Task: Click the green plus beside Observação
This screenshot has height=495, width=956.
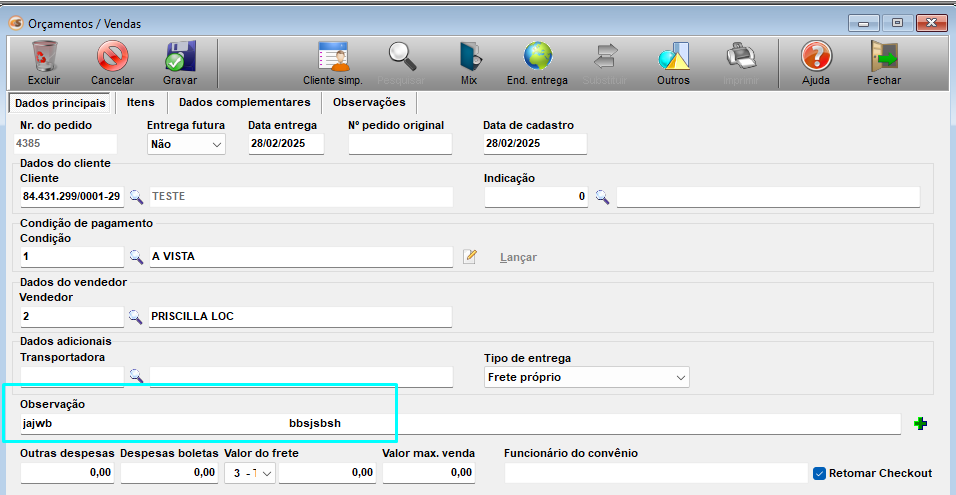Action: point(921,424)
